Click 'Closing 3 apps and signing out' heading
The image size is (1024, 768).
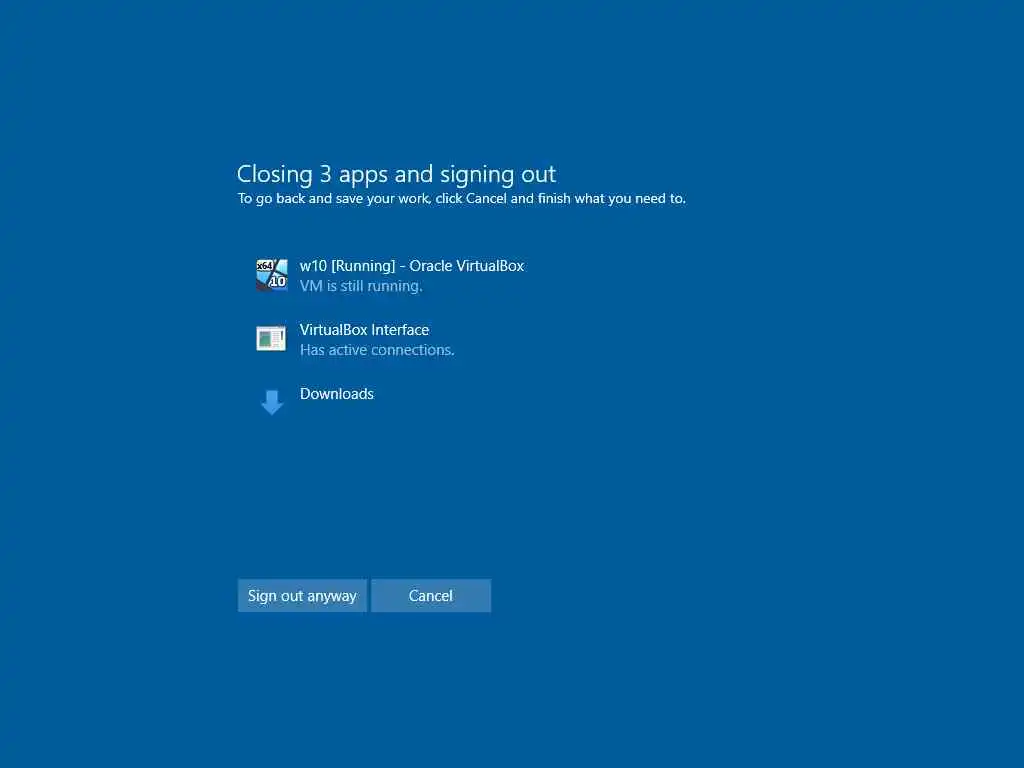click(x=396, y=174)
